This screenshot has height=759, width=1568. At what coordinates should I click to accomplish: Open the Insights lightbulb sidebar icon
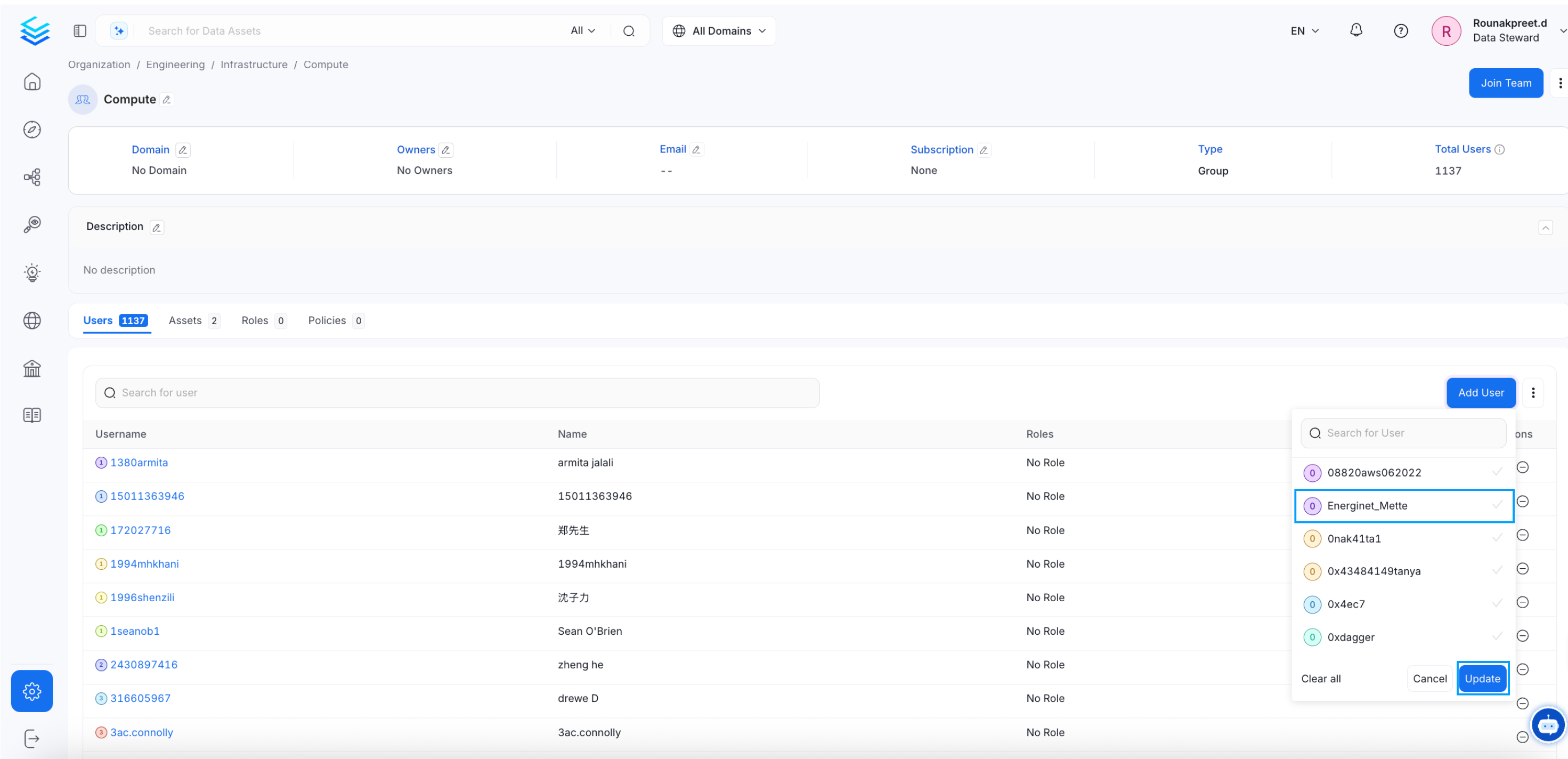pyautogui.click(x=33, y=272)
